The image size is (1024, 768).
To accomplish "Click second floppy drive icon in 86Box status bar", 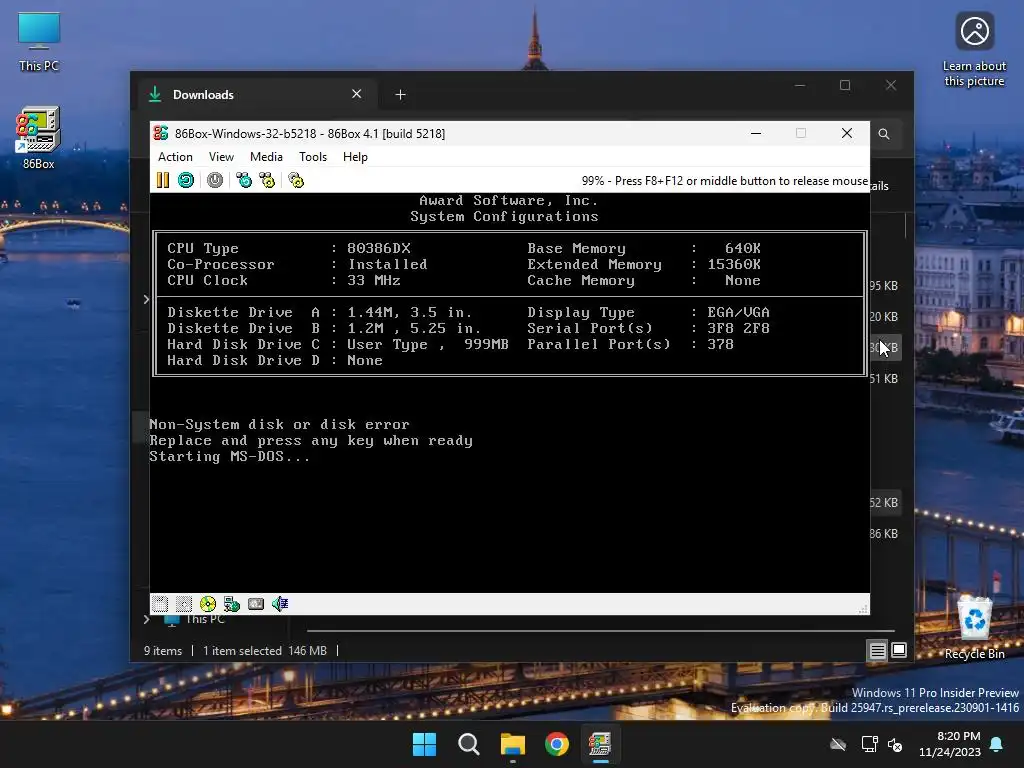I will (184, 604).
